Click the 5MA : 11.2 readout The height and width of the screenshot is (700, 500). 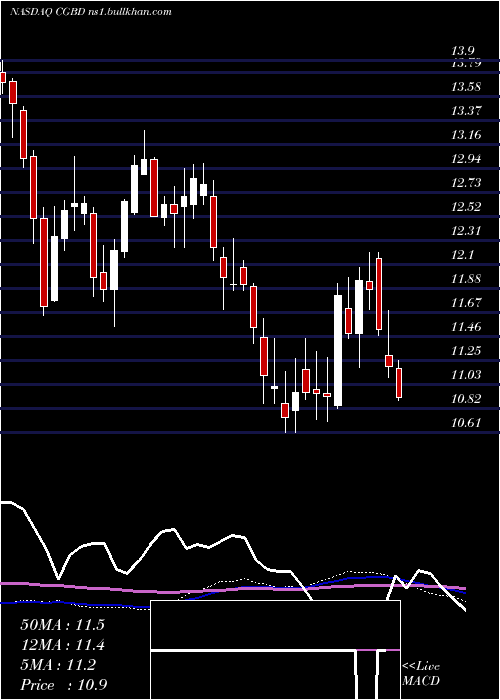(58, 666)
